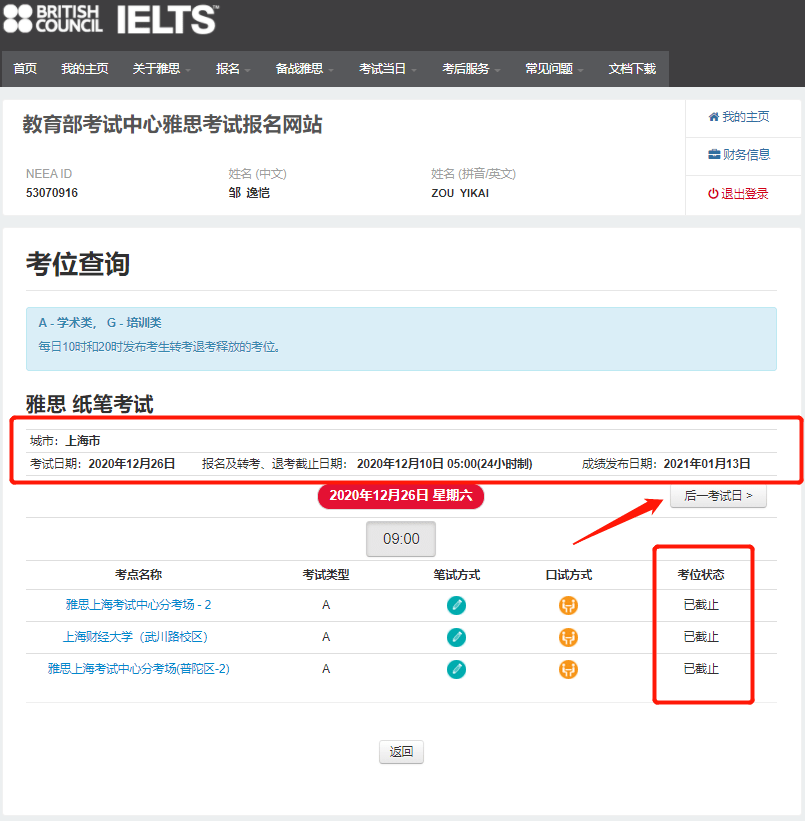This screenshot has width=805, height=821.
Task: Open the 报名 dropdown menu
Action: [x=229, y=69]
